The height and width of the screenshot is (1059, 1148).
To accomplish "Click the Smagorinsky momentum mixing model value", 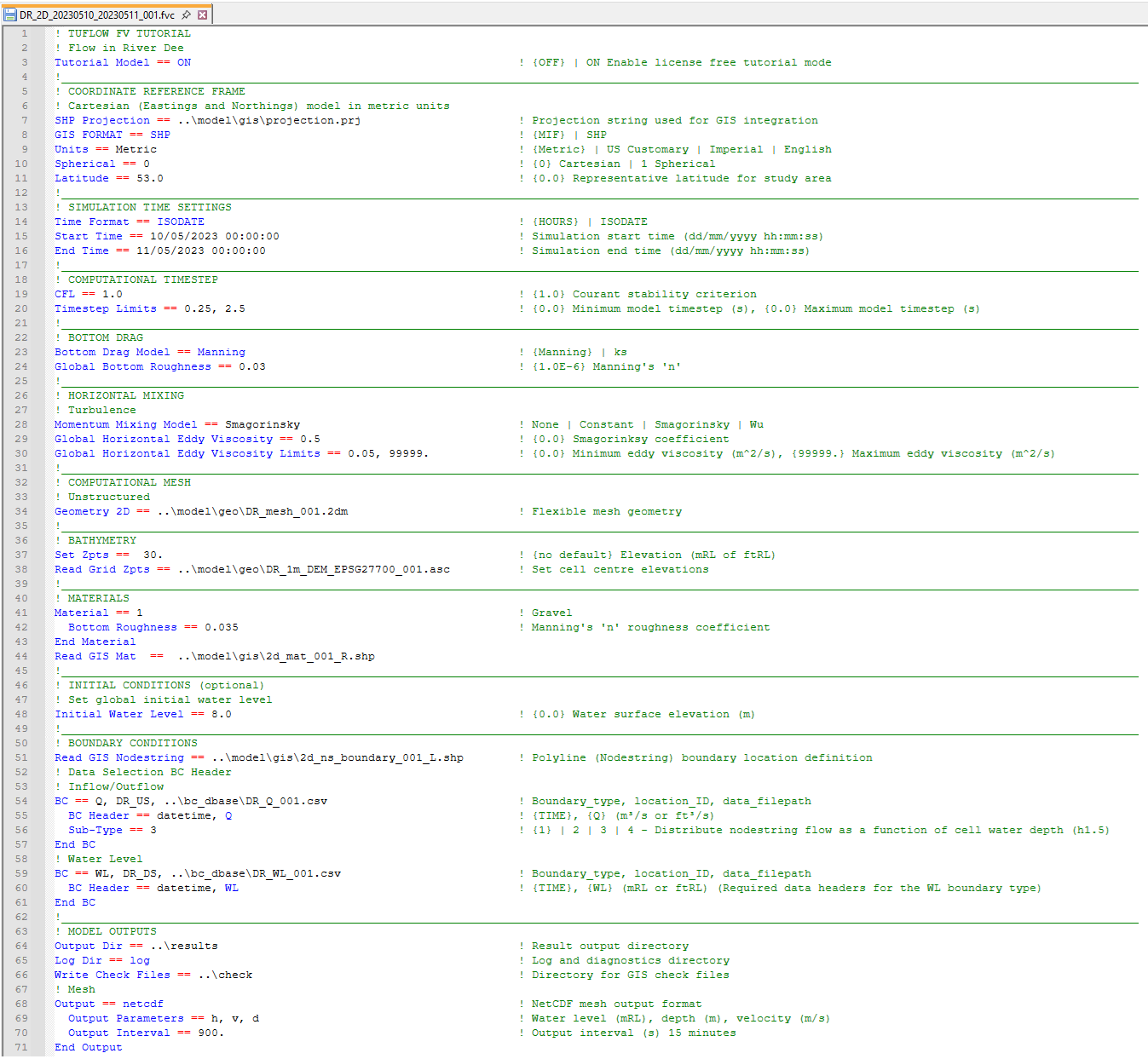I will 262,424.
